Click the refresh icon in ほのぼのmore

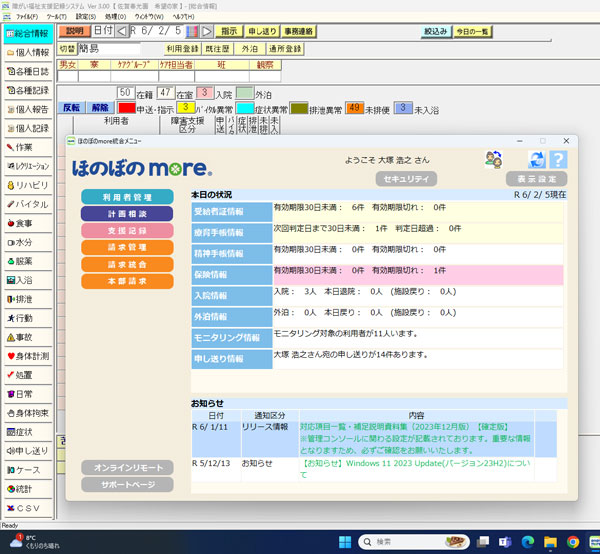(536, 160)
